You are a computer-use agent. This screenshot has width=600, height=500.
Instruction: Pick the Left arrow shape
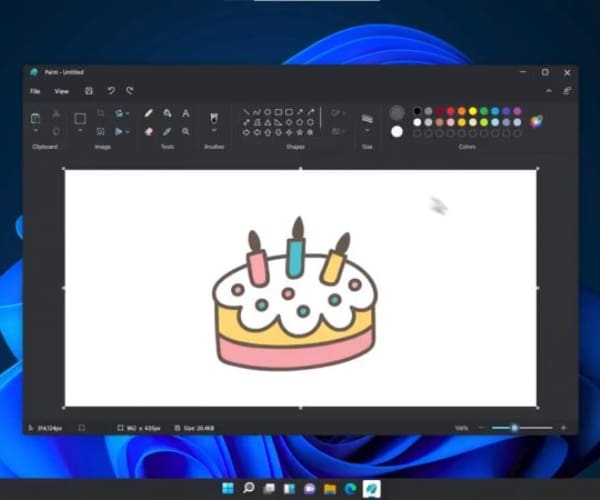(257, 133)
